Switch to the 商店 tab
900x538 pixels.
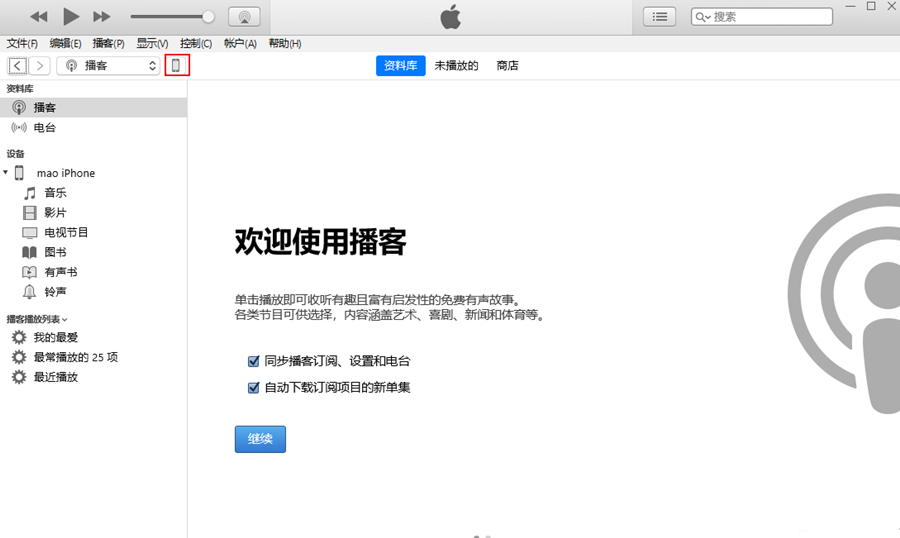coord(507,65)
